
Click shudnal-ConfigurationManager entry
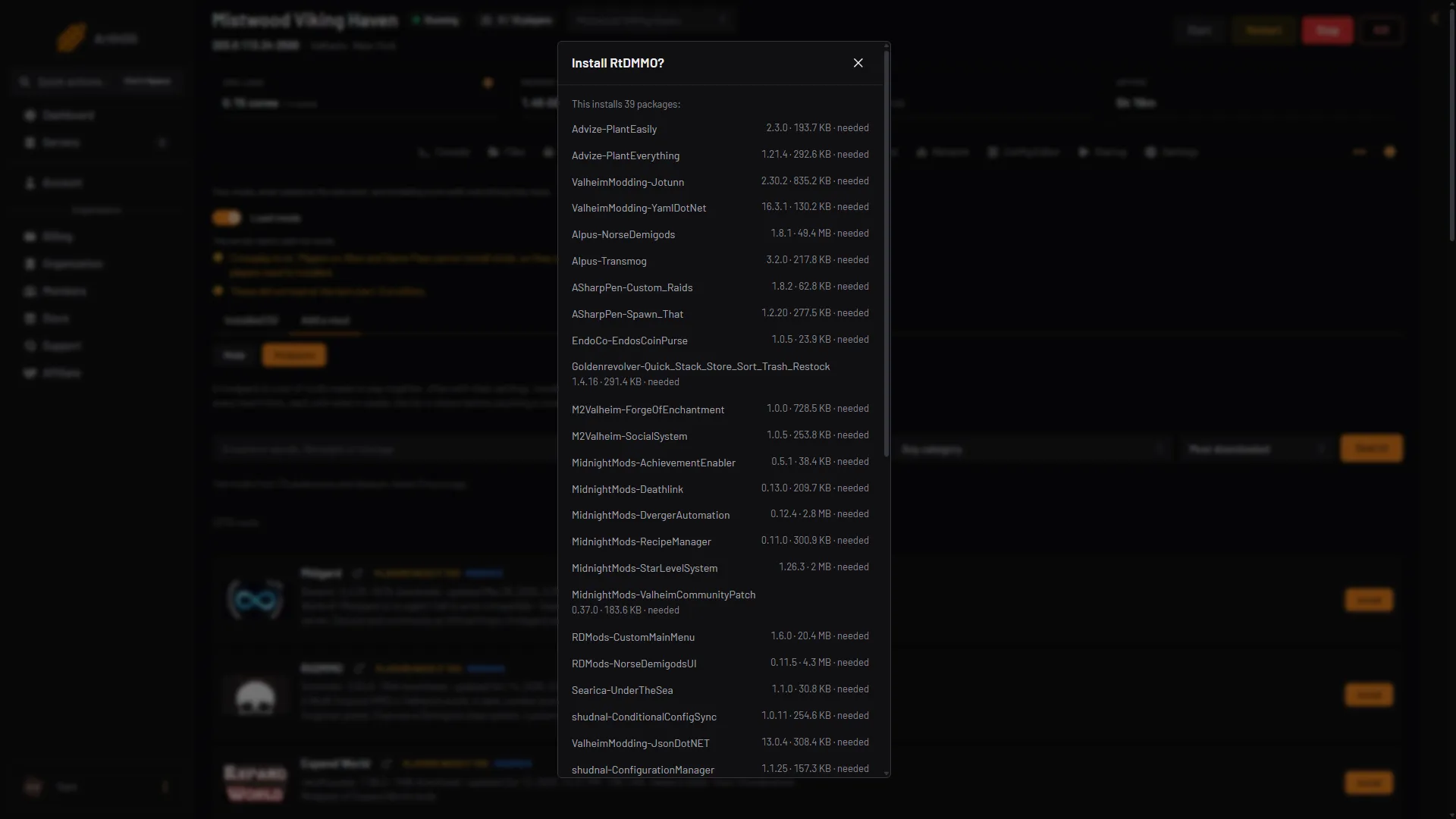coord(720,768)
